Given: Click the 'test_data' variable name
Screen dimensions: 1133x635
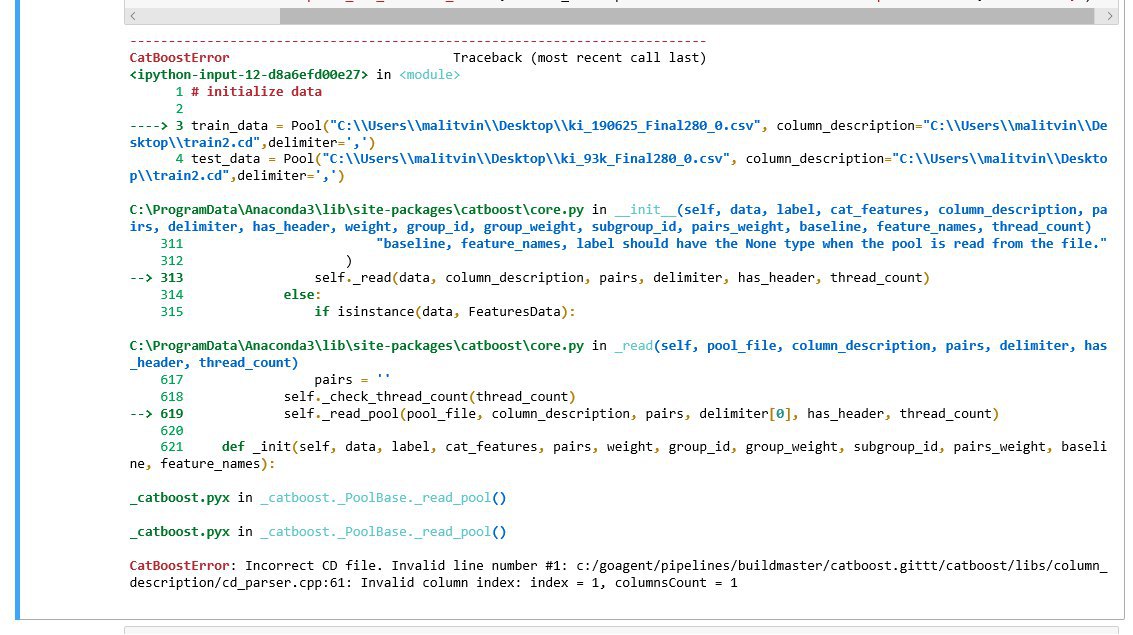Looking at the screenshot, I should pyautogui.click(x=225, y=159).
